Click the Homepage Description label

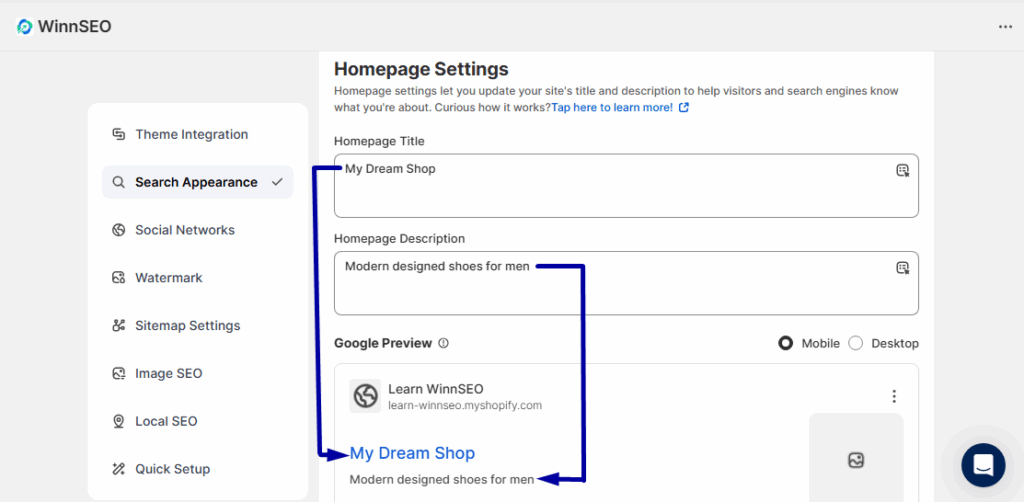(399, 239)
